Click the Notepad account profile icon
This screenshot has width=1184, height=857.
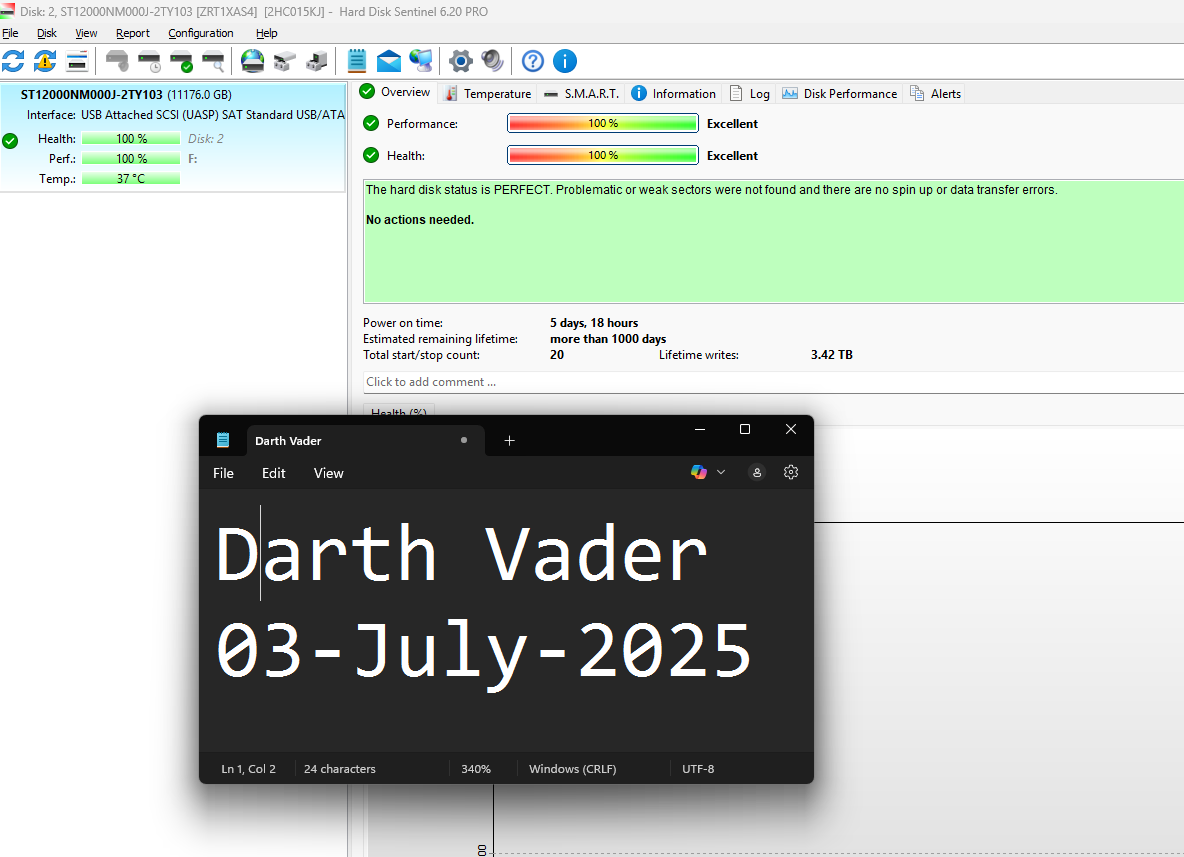click(x=757, y=472)
